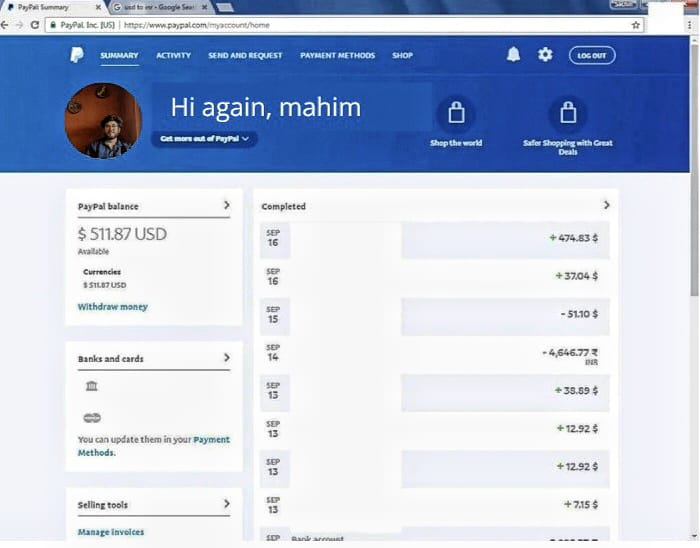Screen dimensions: 700x548
Task: Open PayPal balance details chevron
Action: click(227, 205)
